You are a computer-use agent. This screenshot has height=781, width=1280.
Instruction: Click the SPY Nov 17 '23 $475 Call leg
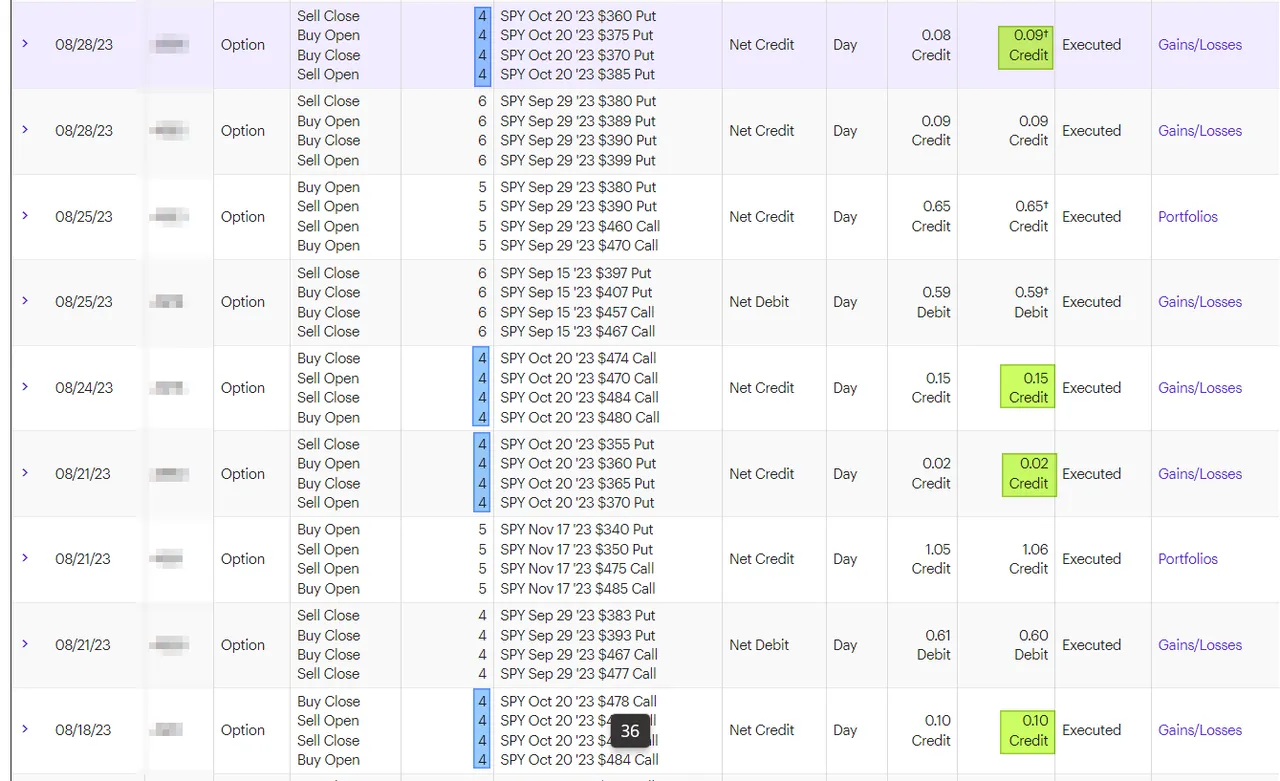pos(578,568)
